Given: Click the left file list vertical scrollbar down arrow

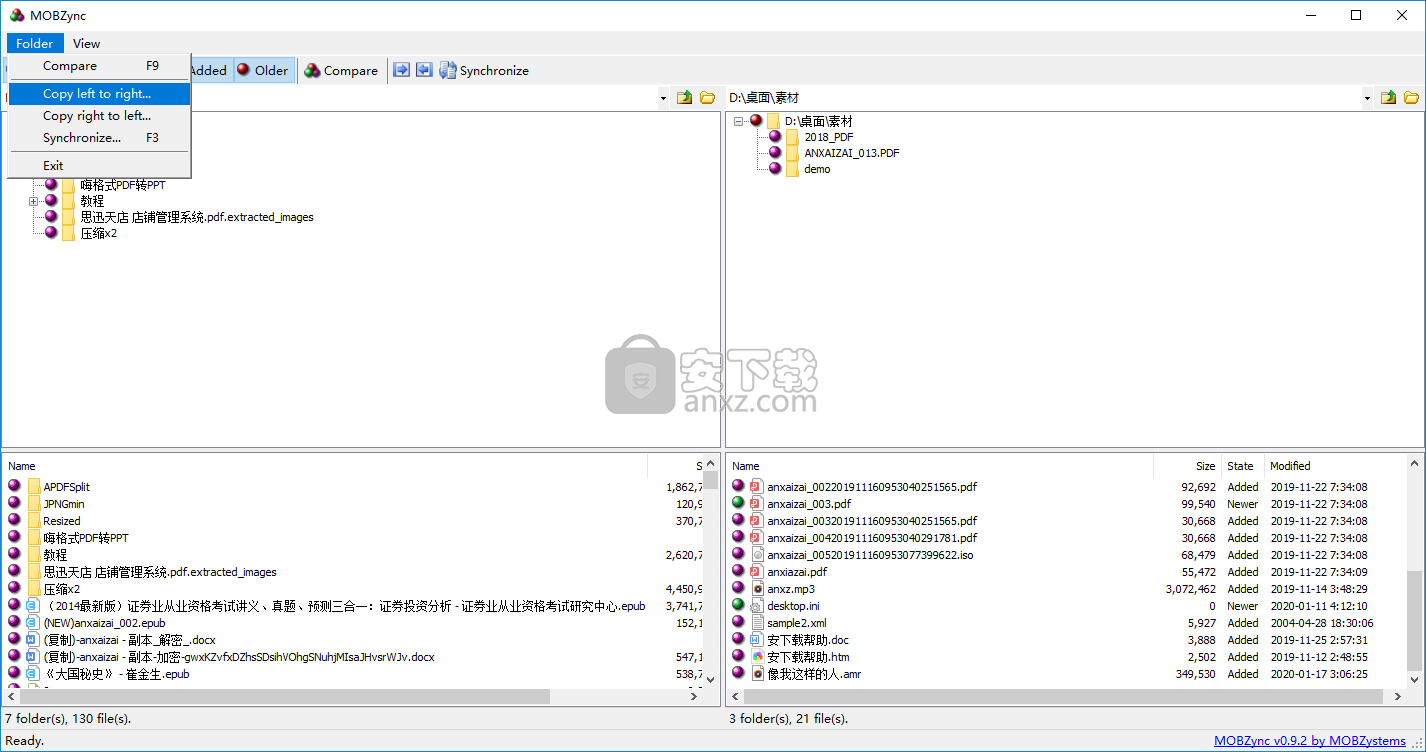Looking at the screenshot, I should pos(711,680).
